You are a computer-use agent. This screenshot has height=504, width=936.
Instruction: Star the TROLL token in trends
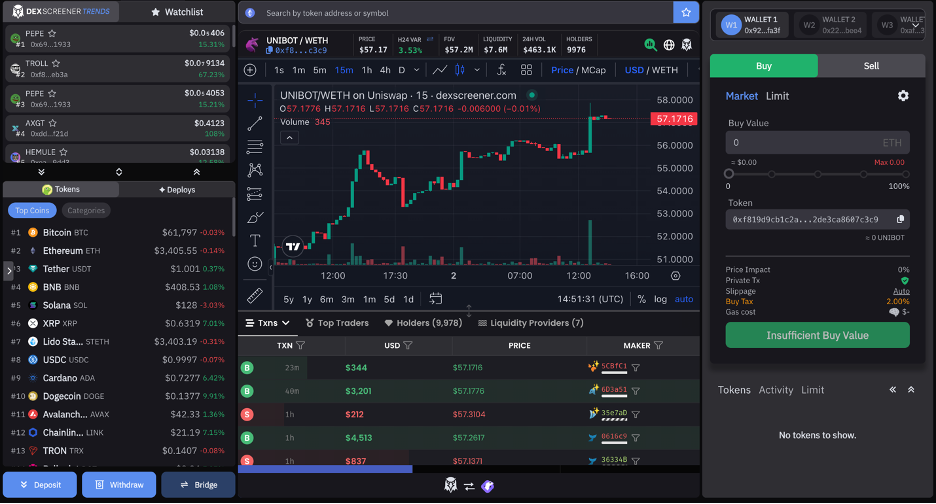[56, 63]
